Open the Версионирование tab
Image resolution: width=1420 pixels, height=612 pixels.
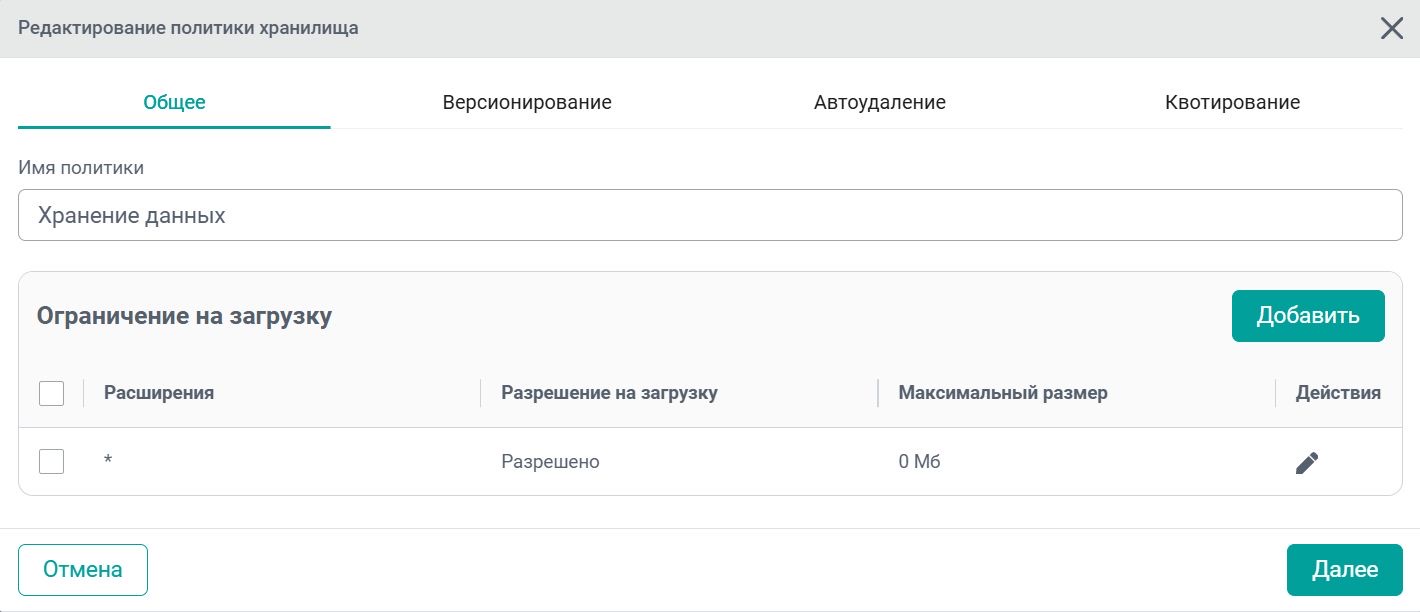pyautogui.click(x=527, y=102)
